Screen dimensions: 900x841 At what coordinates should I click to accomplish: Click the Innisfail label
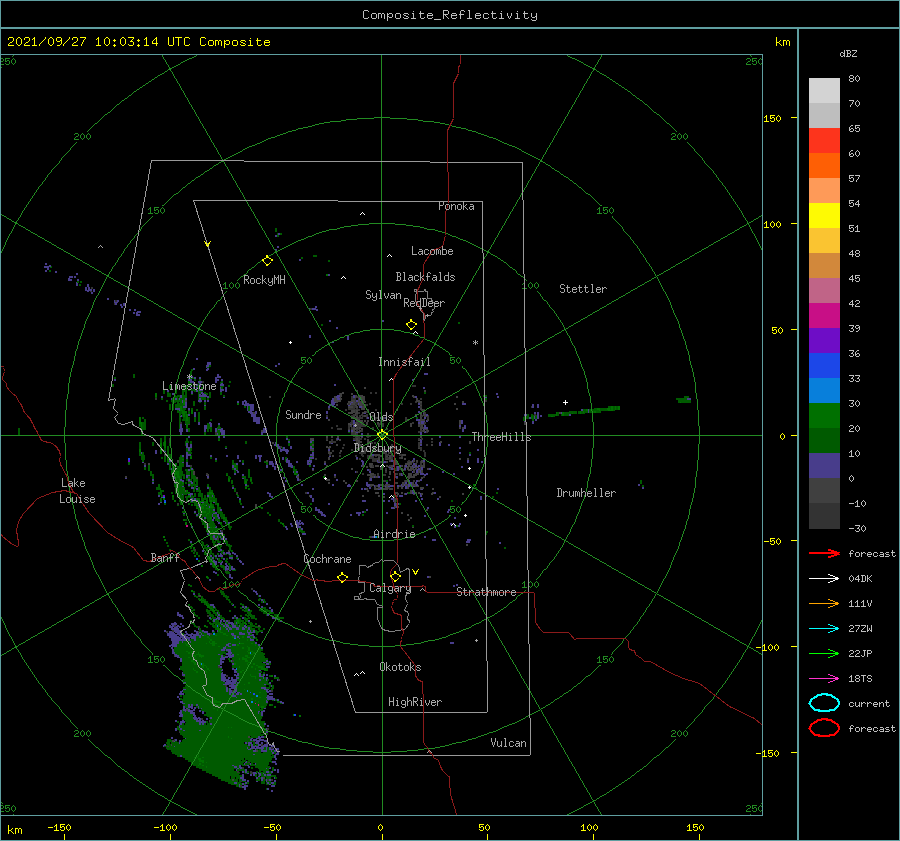coord(404,362)
